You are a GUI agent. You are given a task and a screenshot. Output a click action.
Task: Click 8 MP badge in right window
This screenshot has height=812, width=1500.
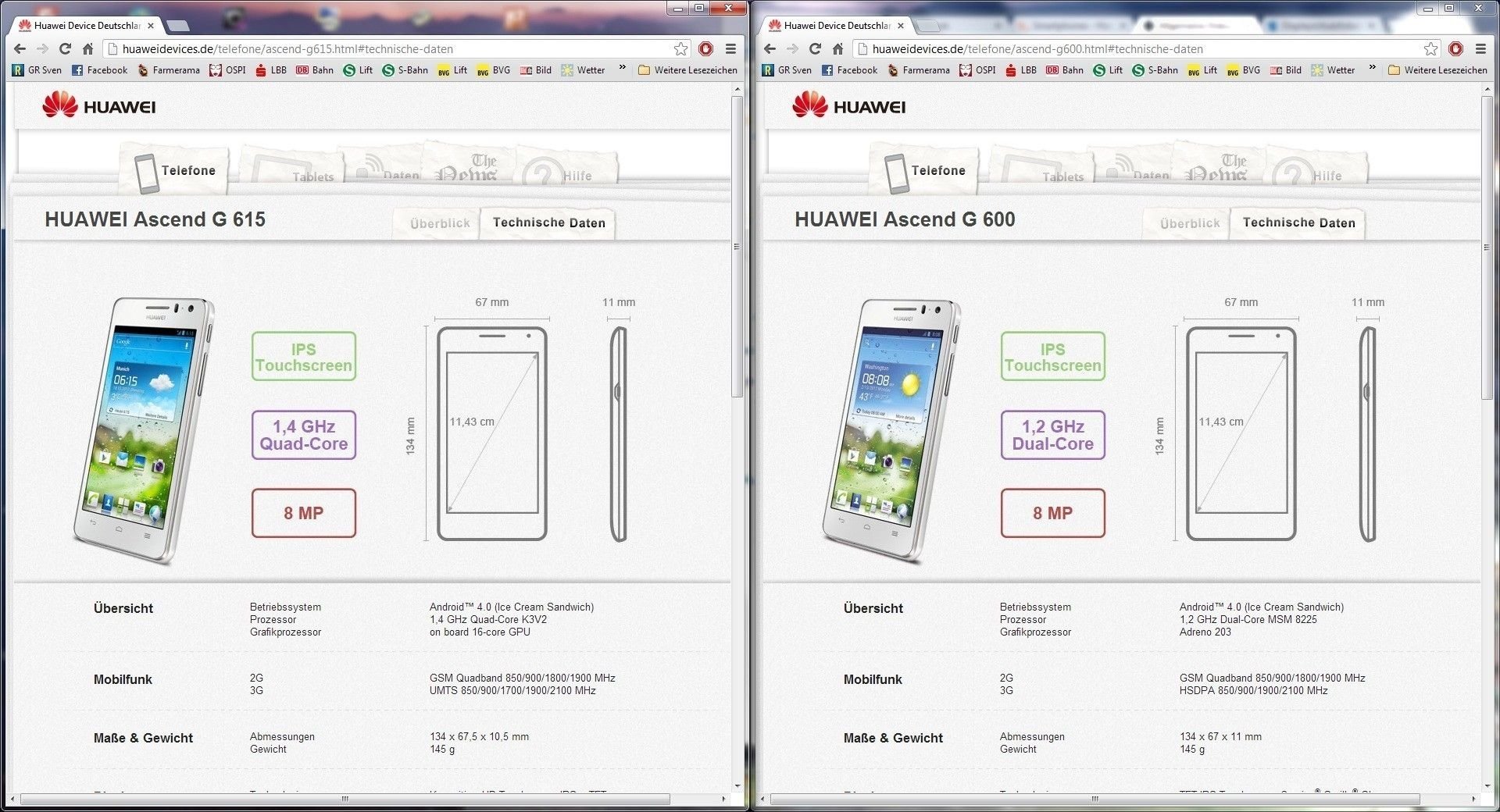click(1053, 513)
